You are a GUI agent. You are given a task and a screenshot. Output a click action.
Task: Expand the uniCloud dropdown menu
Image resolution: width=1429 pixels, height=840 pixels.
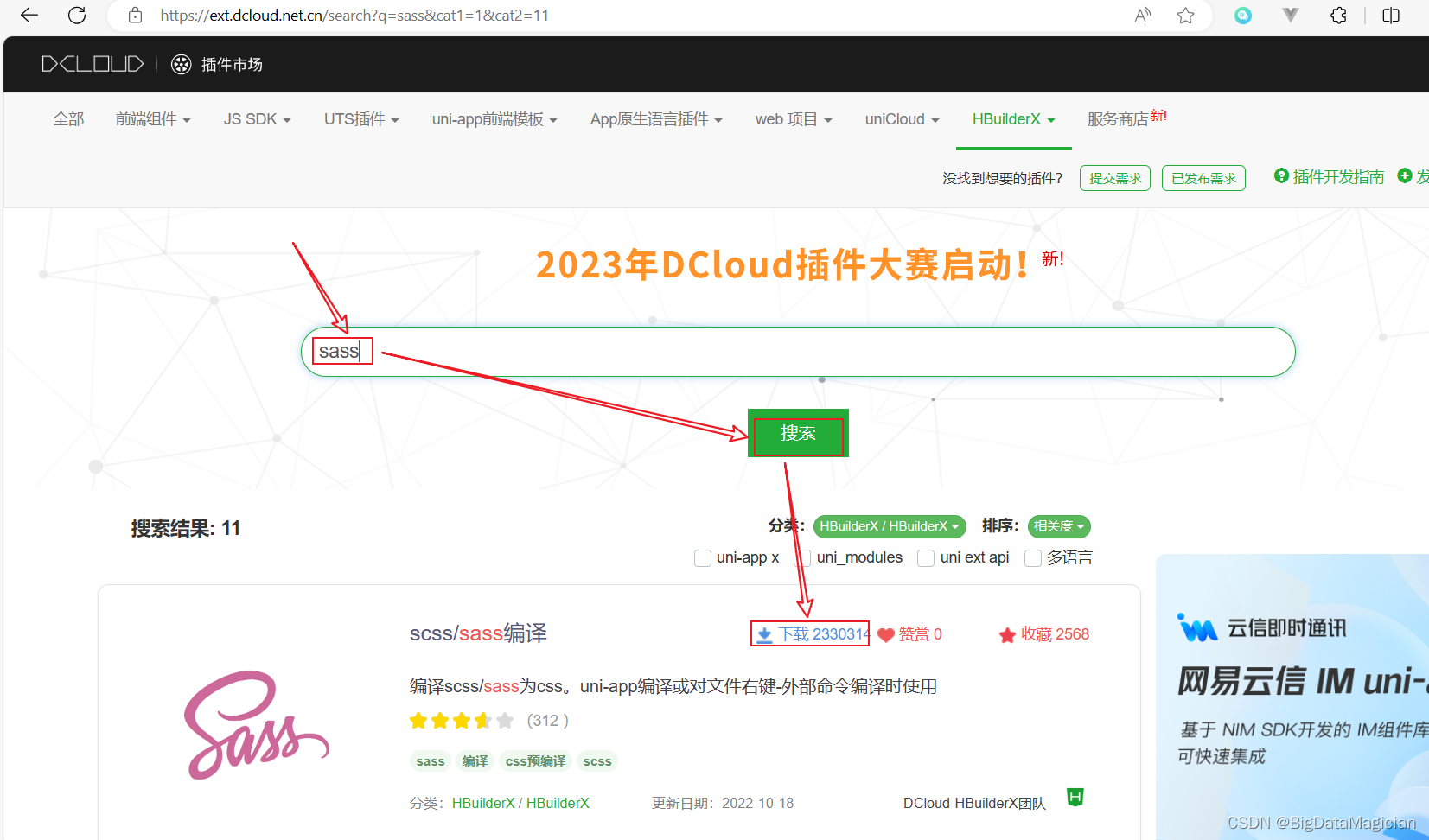[x=903, y=119]
